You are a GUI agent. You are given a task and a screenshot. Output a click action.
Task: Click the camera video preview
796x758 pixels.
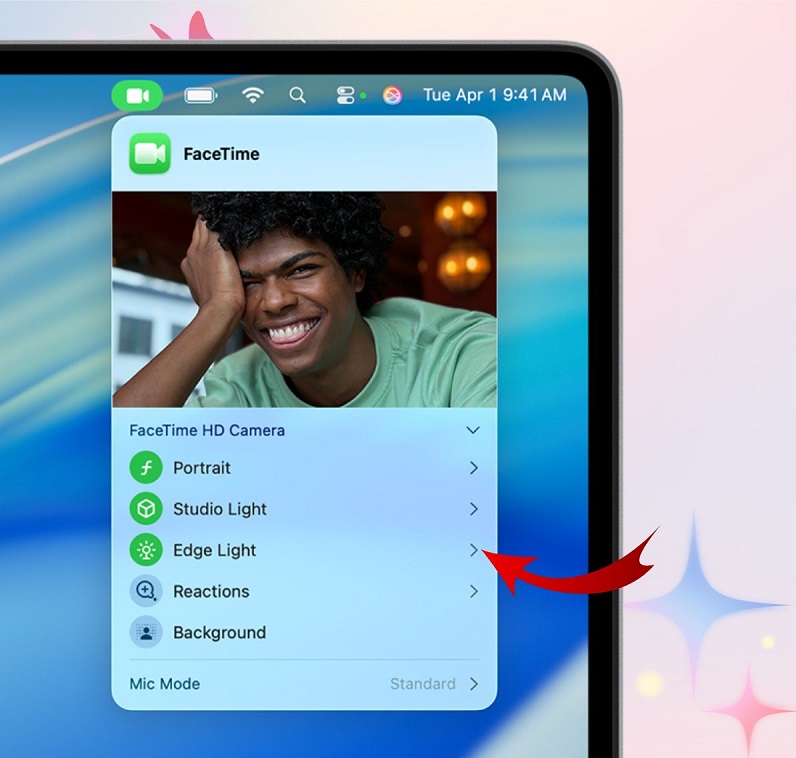(x=304, y=299)
